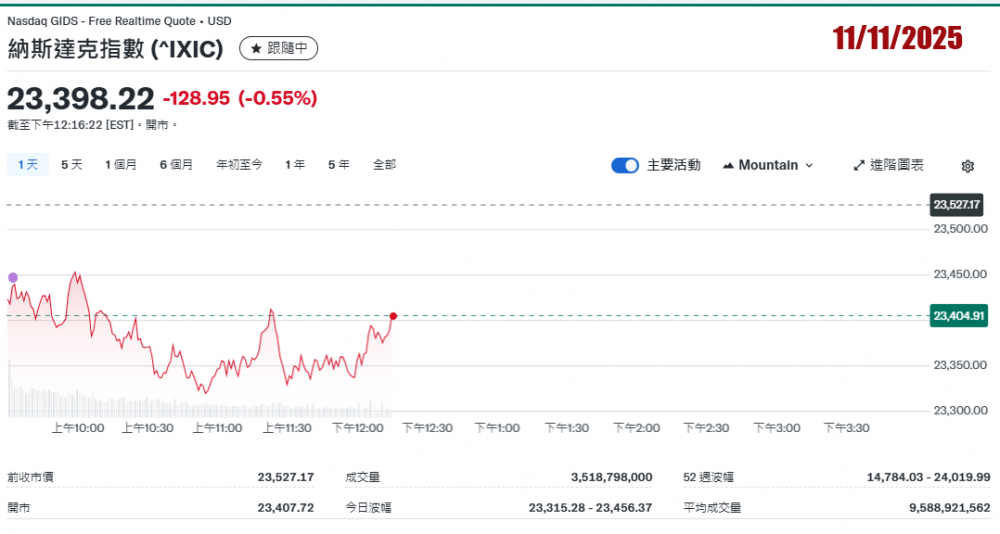Open chart settings gear icon
This screenshot has width=1000, height=534.
(967, 166)
